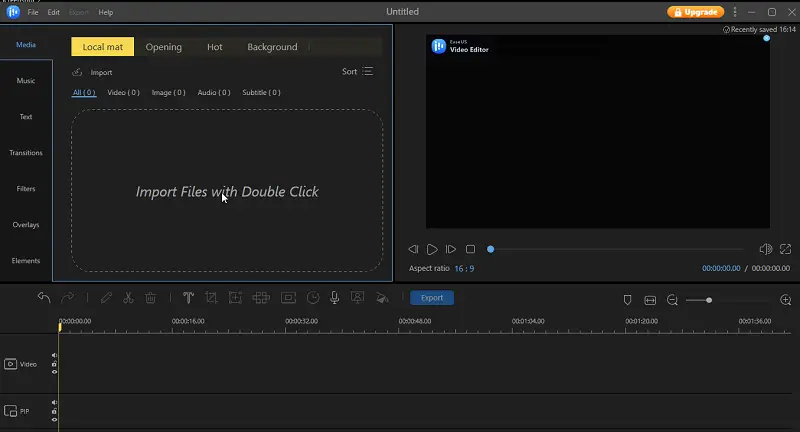Click the EaseUS app logo in the title bar
The image size is (800, 432).
click(x=13, y=11)
